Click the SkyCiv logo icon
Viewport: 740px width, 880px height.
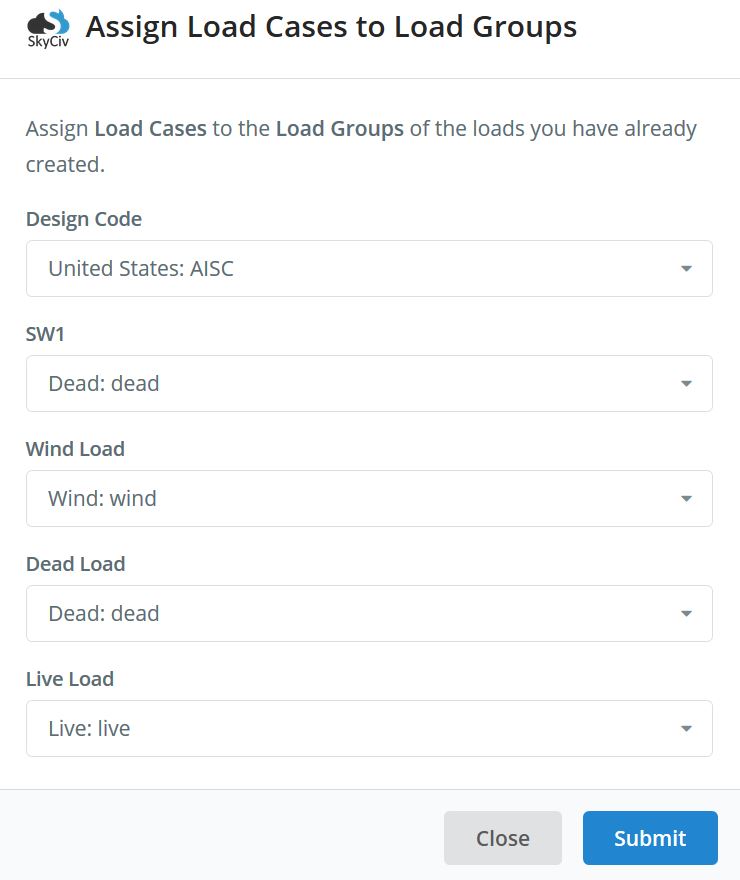(x=48, y=29)
